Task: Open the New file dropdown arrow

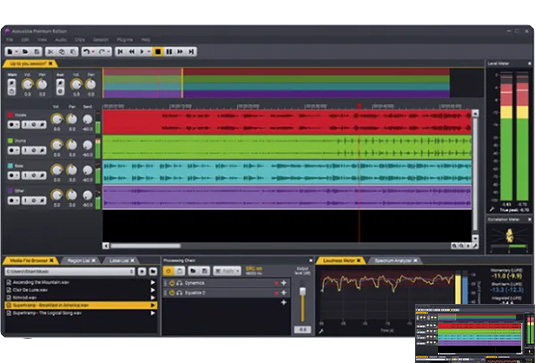Action: point(17,52)
